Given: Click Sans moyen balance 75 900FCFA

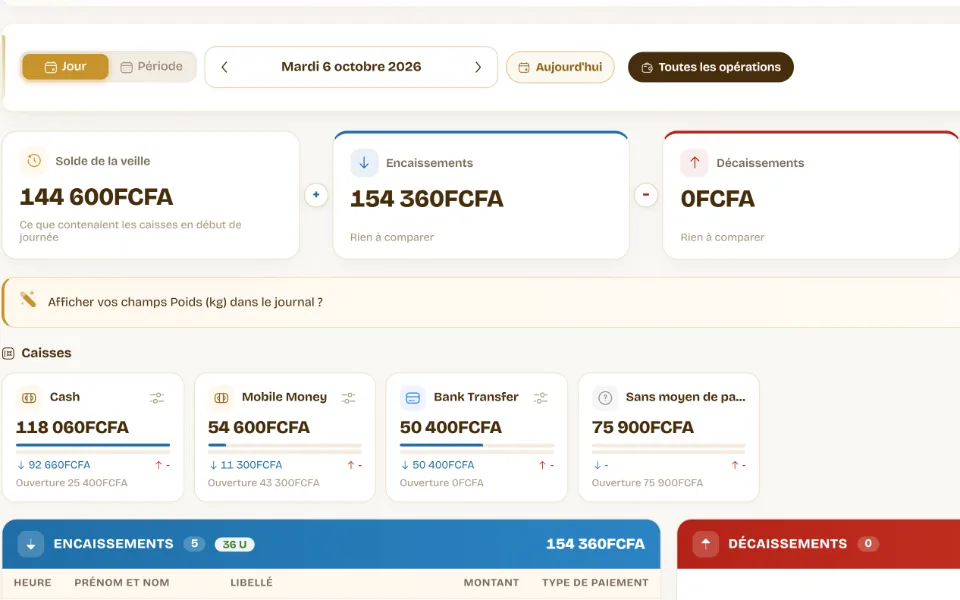Looking at the screenshot, I should click(643, 427).
